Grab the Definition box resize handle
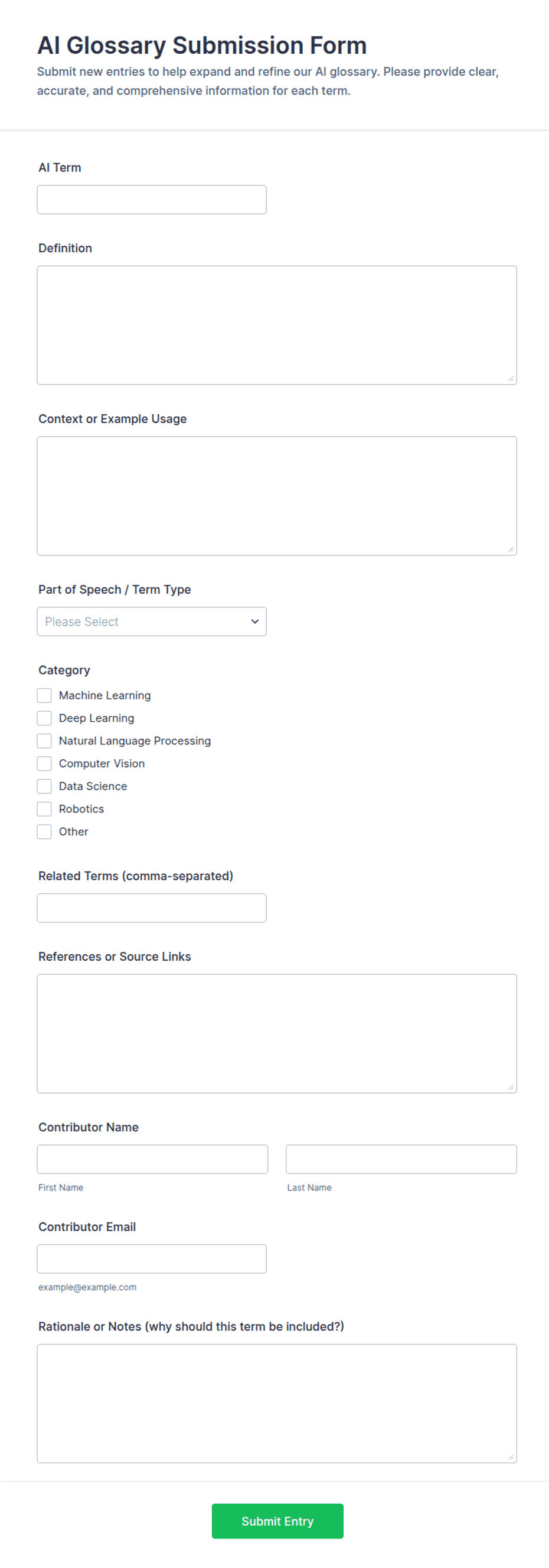Viewport: 549px width, 1568px height. [x=511, y=379]
